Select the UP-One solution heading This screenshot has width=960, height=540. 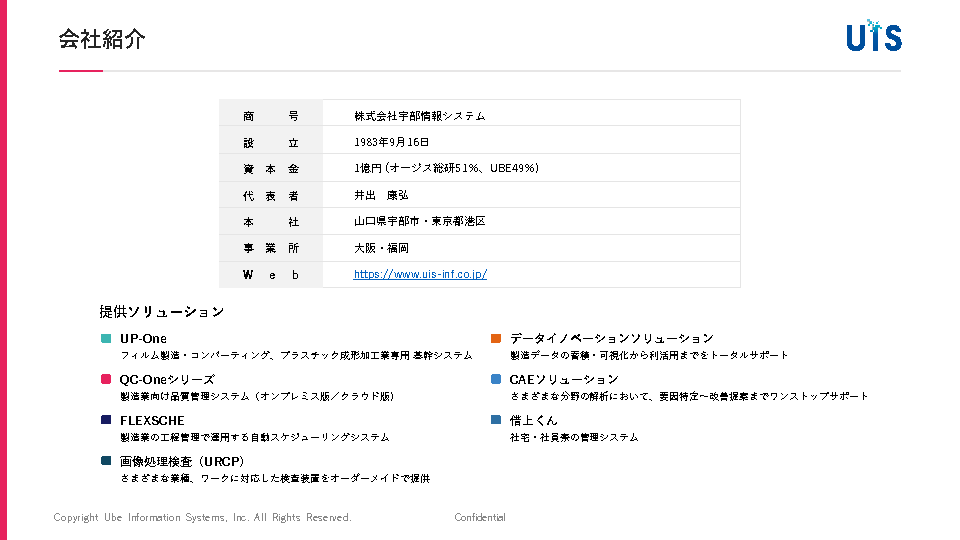tap(143, 338)
